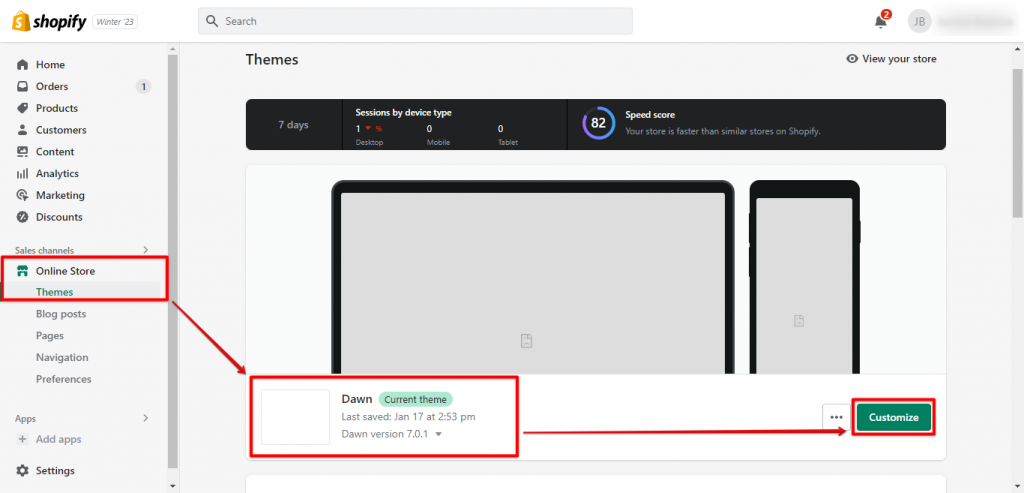Click into the Search field

pyautogui.click(x=415, y=21)
